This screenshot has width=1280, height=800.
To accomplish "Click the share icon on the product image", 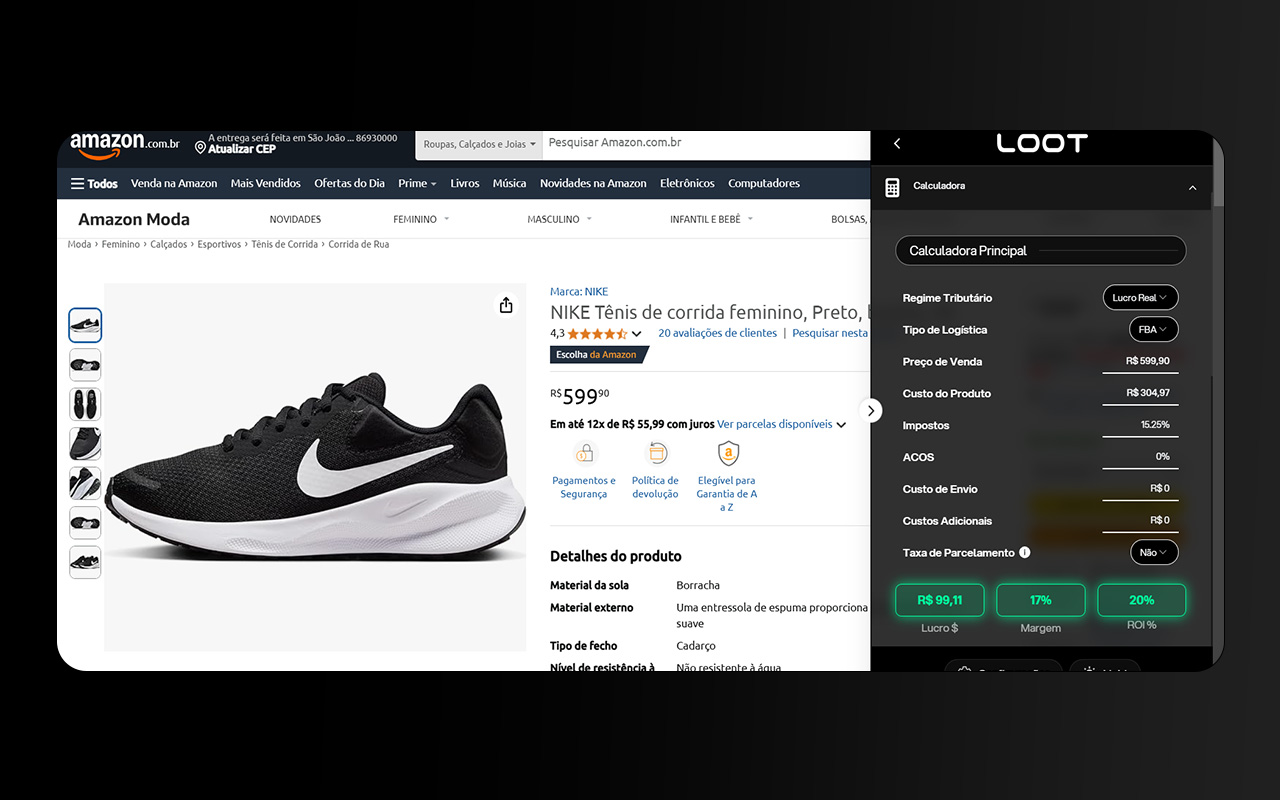I will pos(506,305).
